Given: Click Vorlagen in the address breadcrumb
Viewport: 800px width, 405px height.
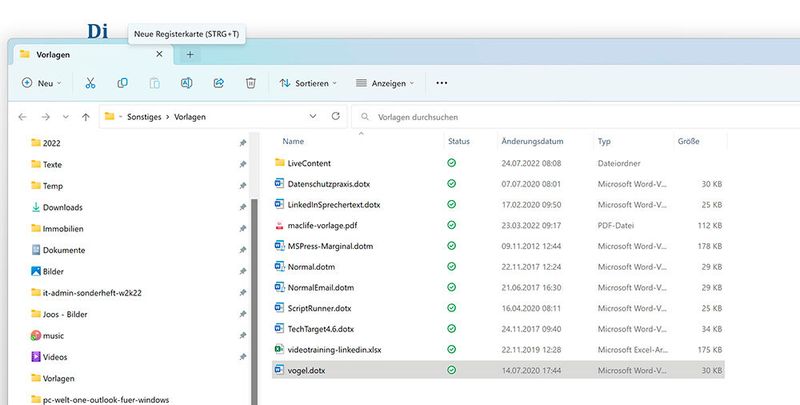Looking at the screenshot, I should pyautogui.click(x=190, y=117).
